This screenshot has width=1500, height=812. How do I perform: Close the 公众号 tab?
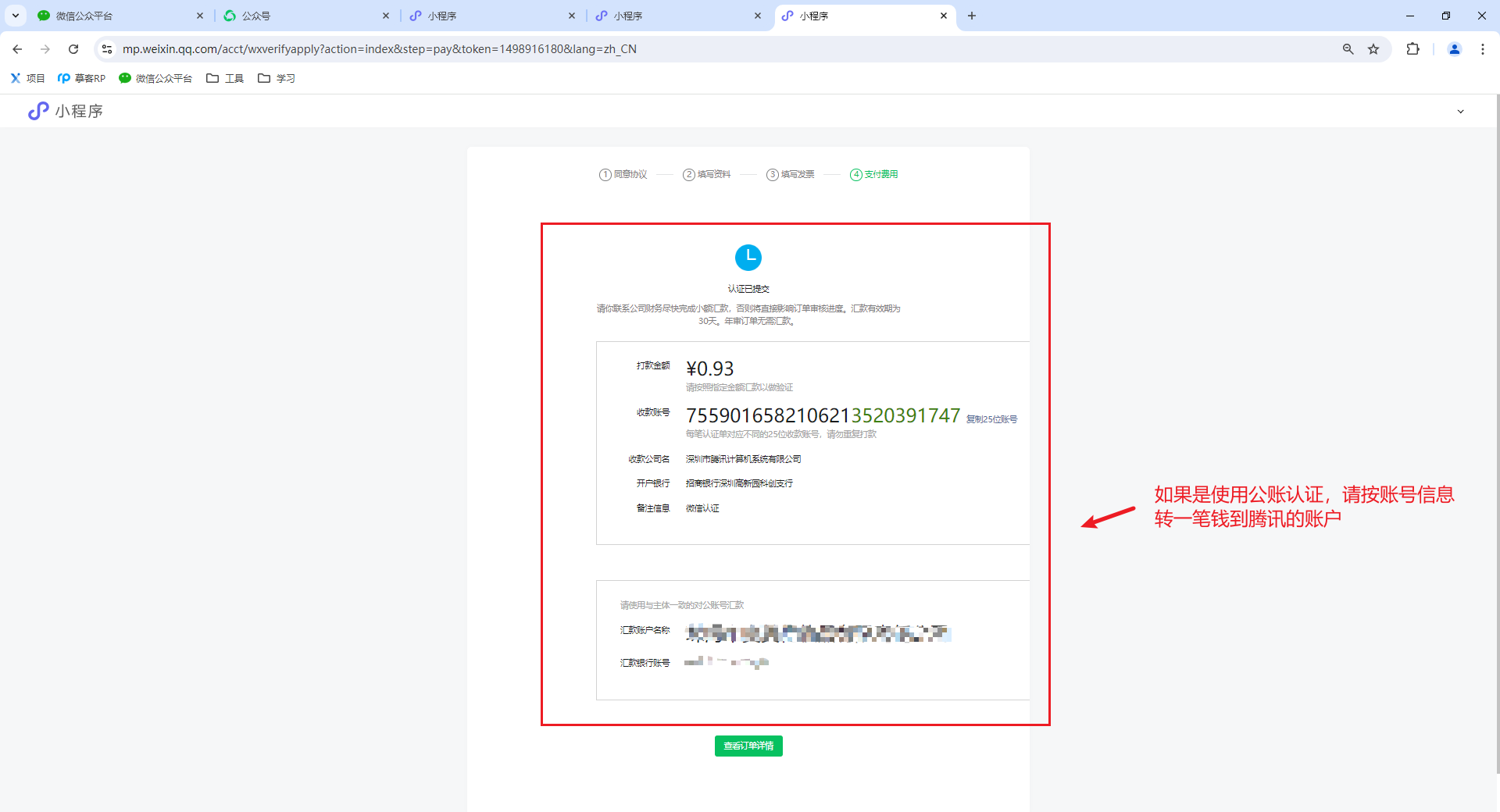point(386,16)
